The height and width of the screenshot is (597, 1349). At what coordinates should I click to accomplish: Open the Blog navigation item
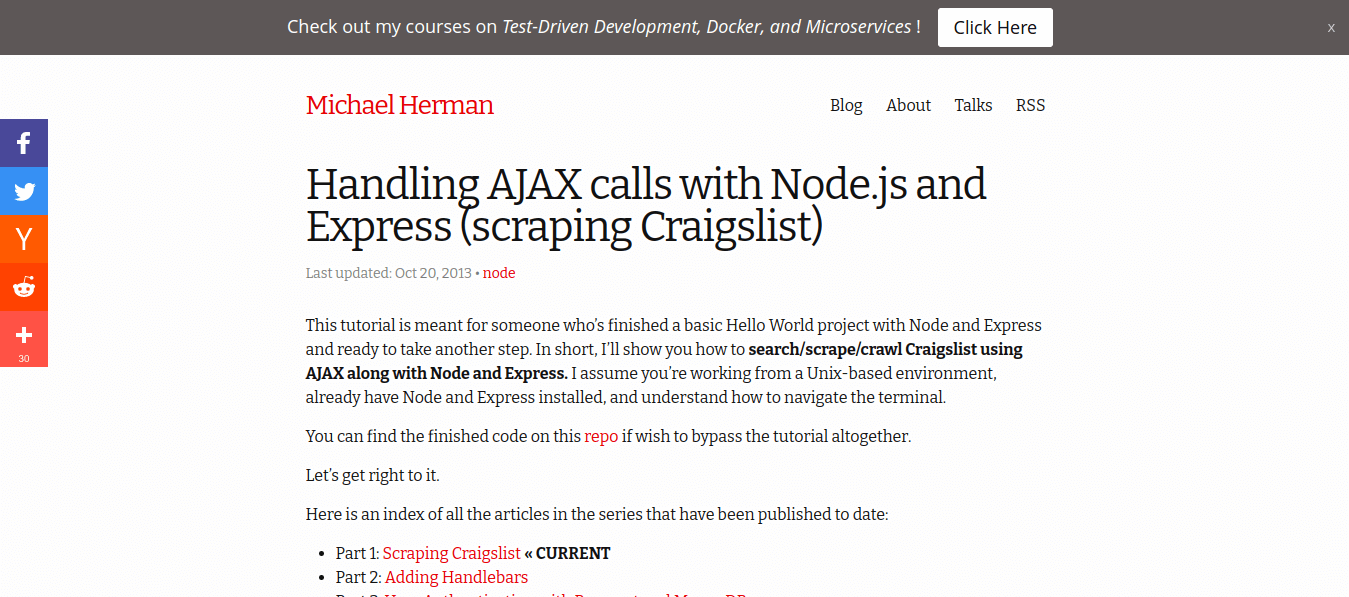pos(846,105)
